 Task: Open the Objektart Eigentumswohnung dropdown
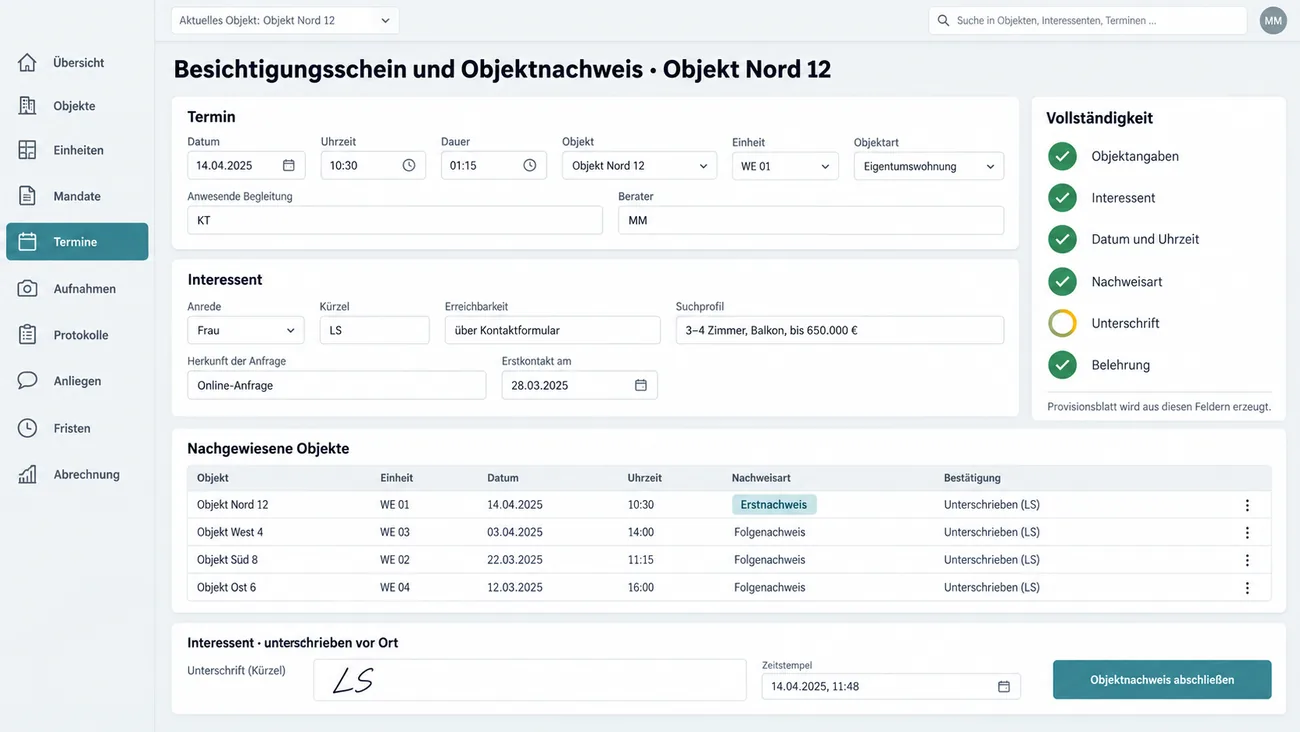pos(929,165)
